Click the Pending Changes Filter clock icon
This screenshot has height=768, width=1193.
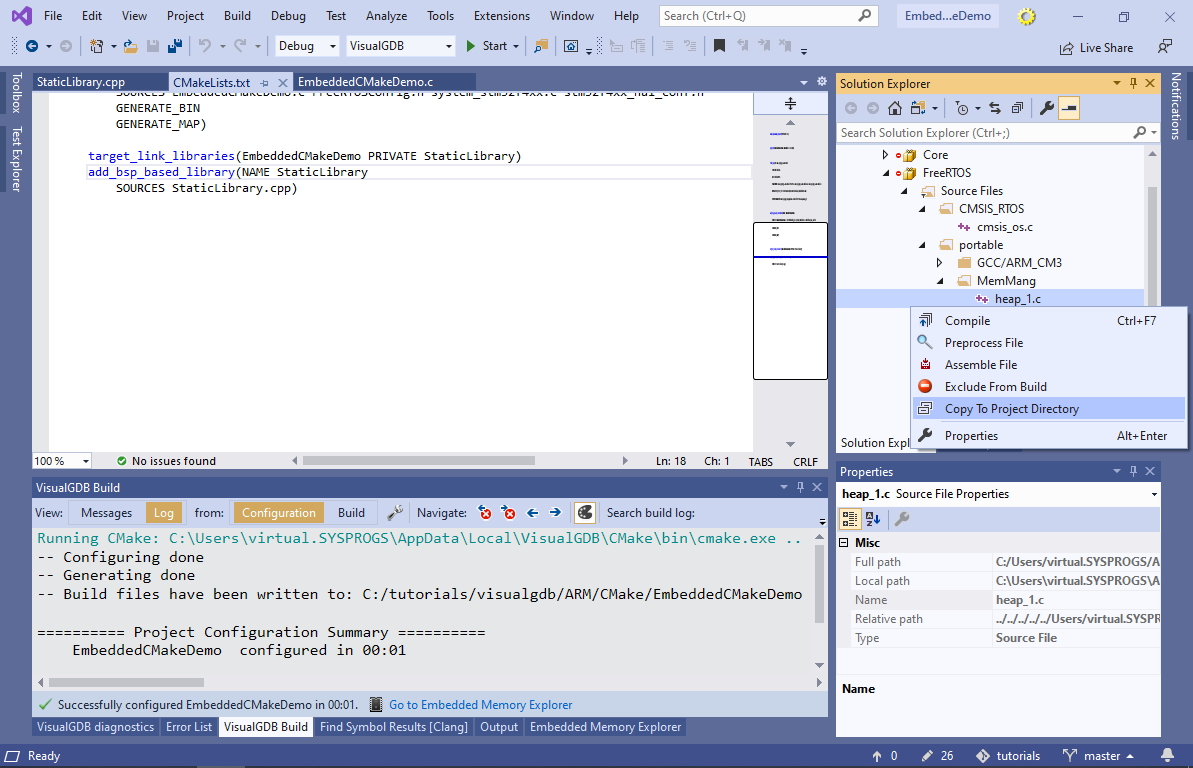click(x=962, y=108)
